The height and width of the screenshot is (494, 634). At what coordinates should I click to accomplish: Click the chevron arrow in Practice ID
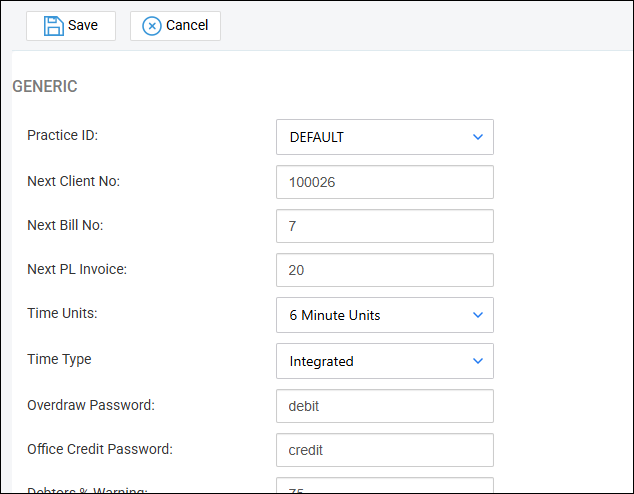point(478,137)
